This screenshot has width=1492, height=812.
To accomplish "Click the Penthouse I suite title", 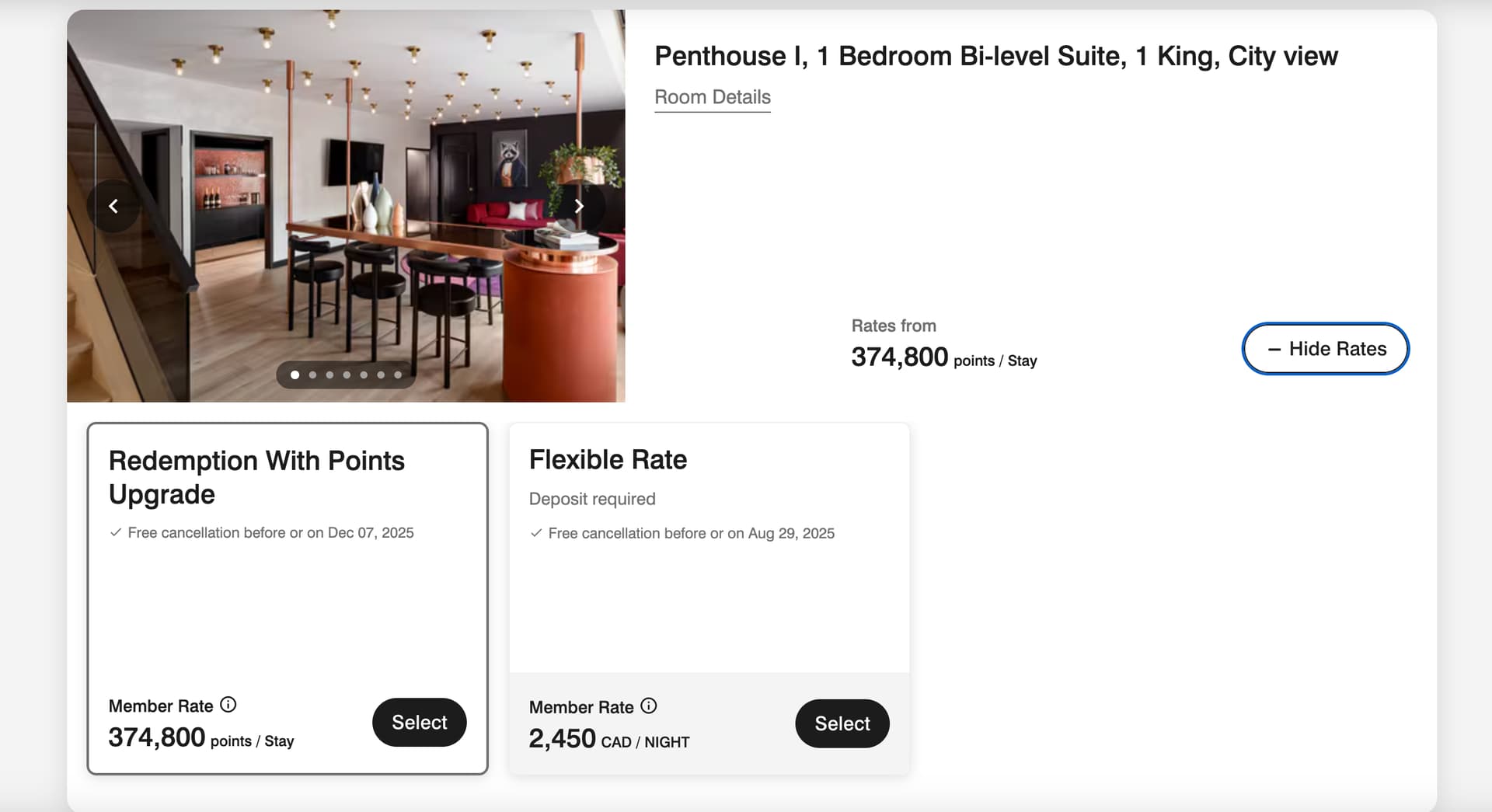I will pos(996,56).
